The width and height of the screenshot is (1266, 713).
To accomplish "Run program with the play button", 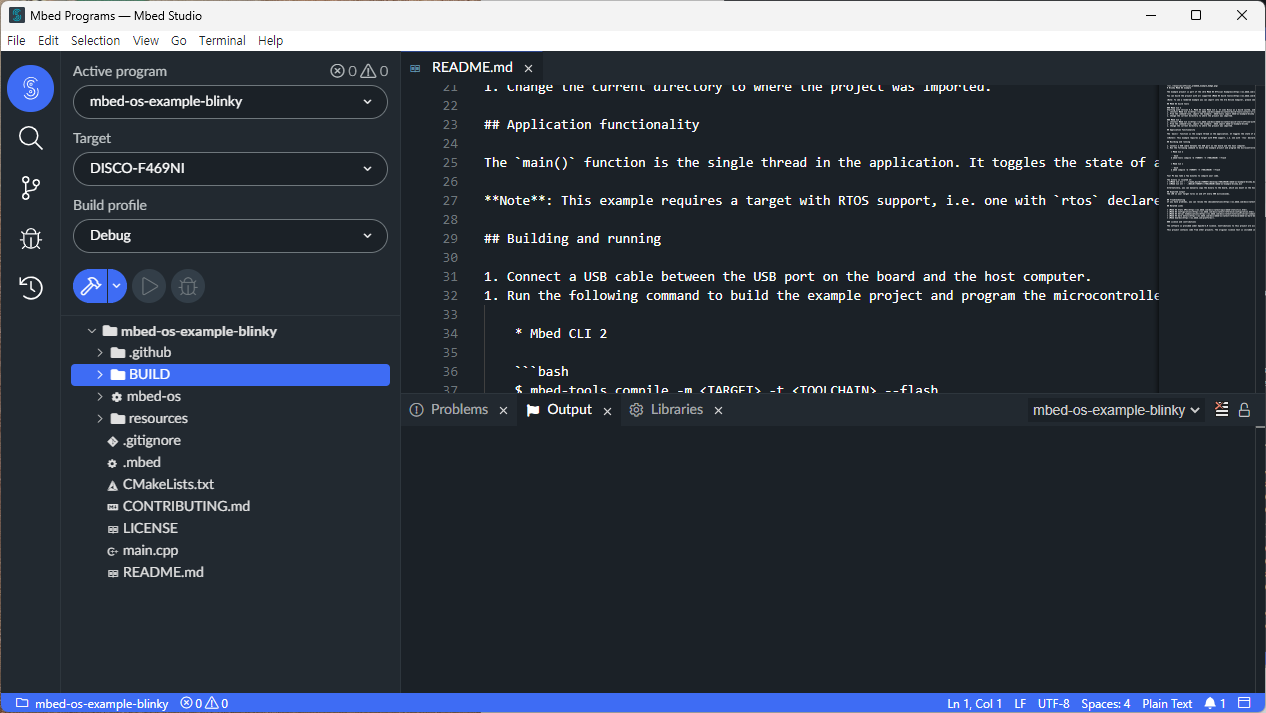I will 150,286.
